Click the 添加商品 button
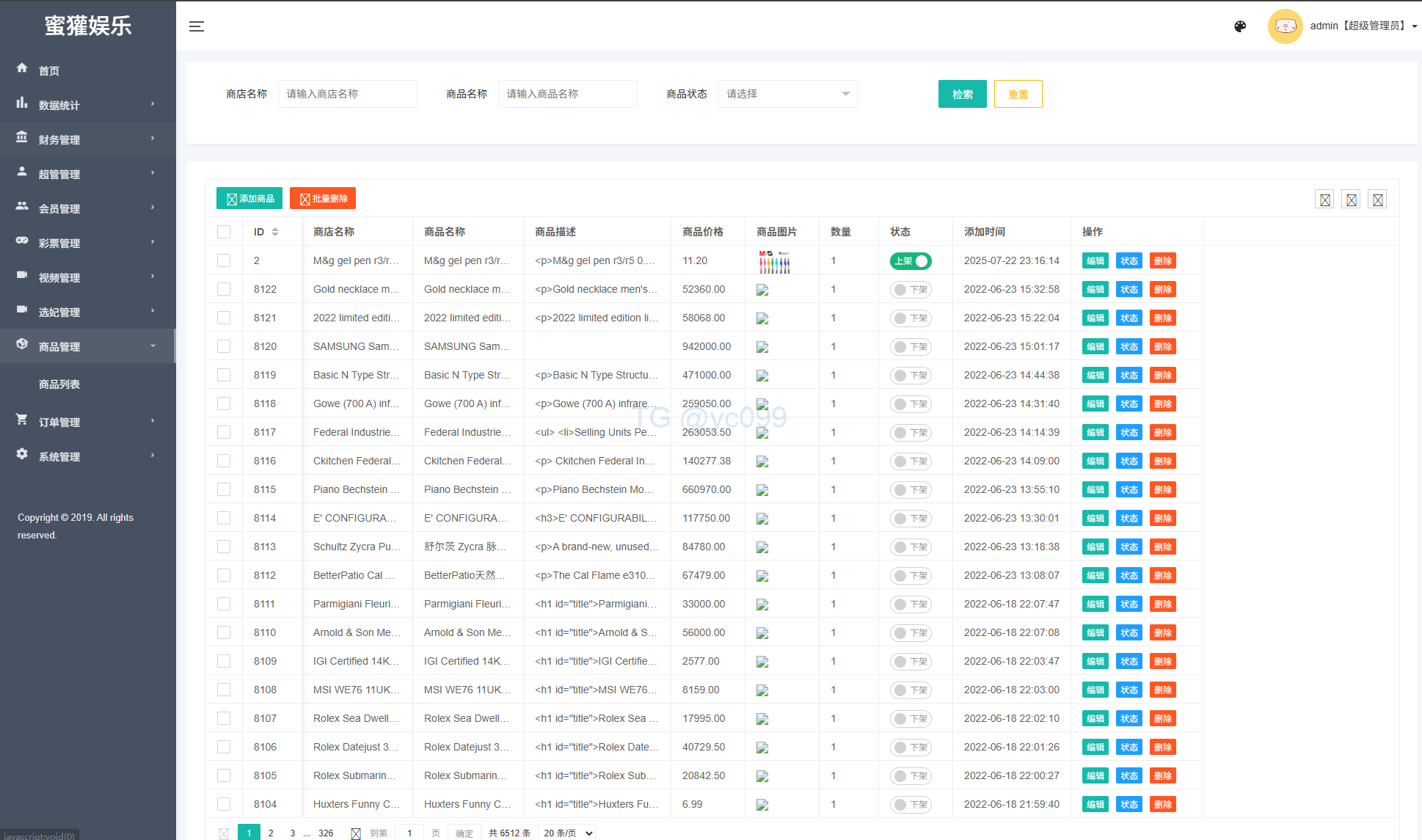This screenshot has width=1422, height=840. (x=250, y=198)
